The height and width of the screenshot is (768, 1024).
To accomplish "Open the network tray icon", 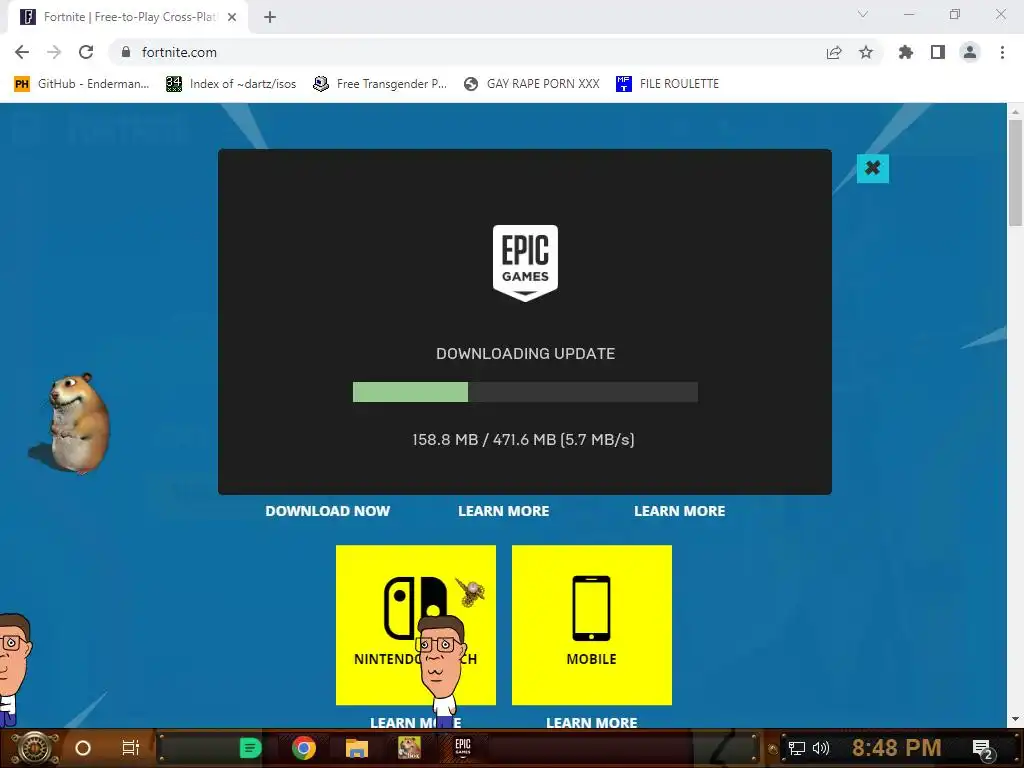I will [797, 748].
